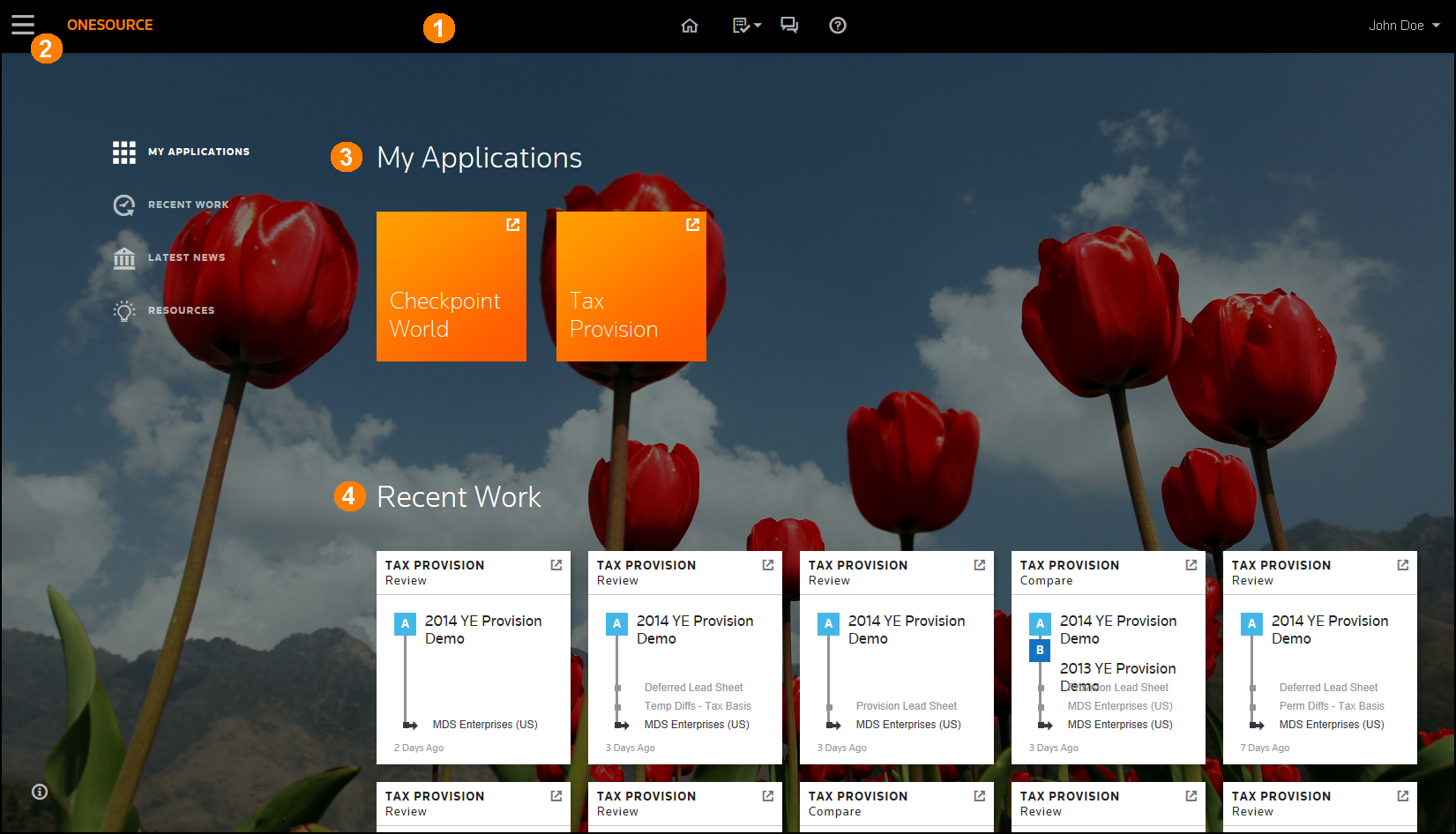This screenshot has width=1456, height=834.
Task: Select RECENT WORK in sidebar
Action: (188, 205)
